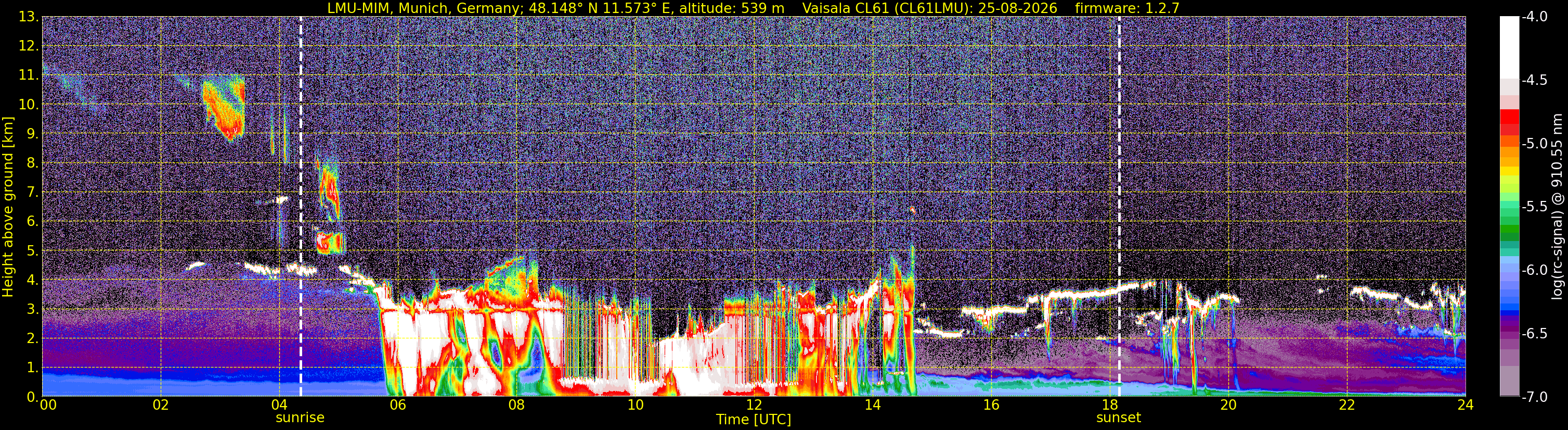The height and width of the screenshot is (430, 1568).
Task: Click the colorbar value '-7.0'
Action: (1535, 397)
